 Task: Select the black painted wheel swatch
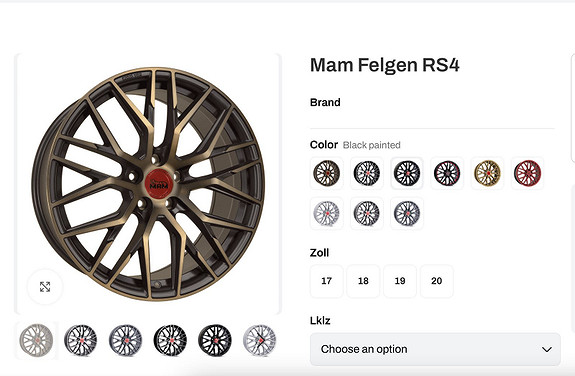click(x=407, y=173)
